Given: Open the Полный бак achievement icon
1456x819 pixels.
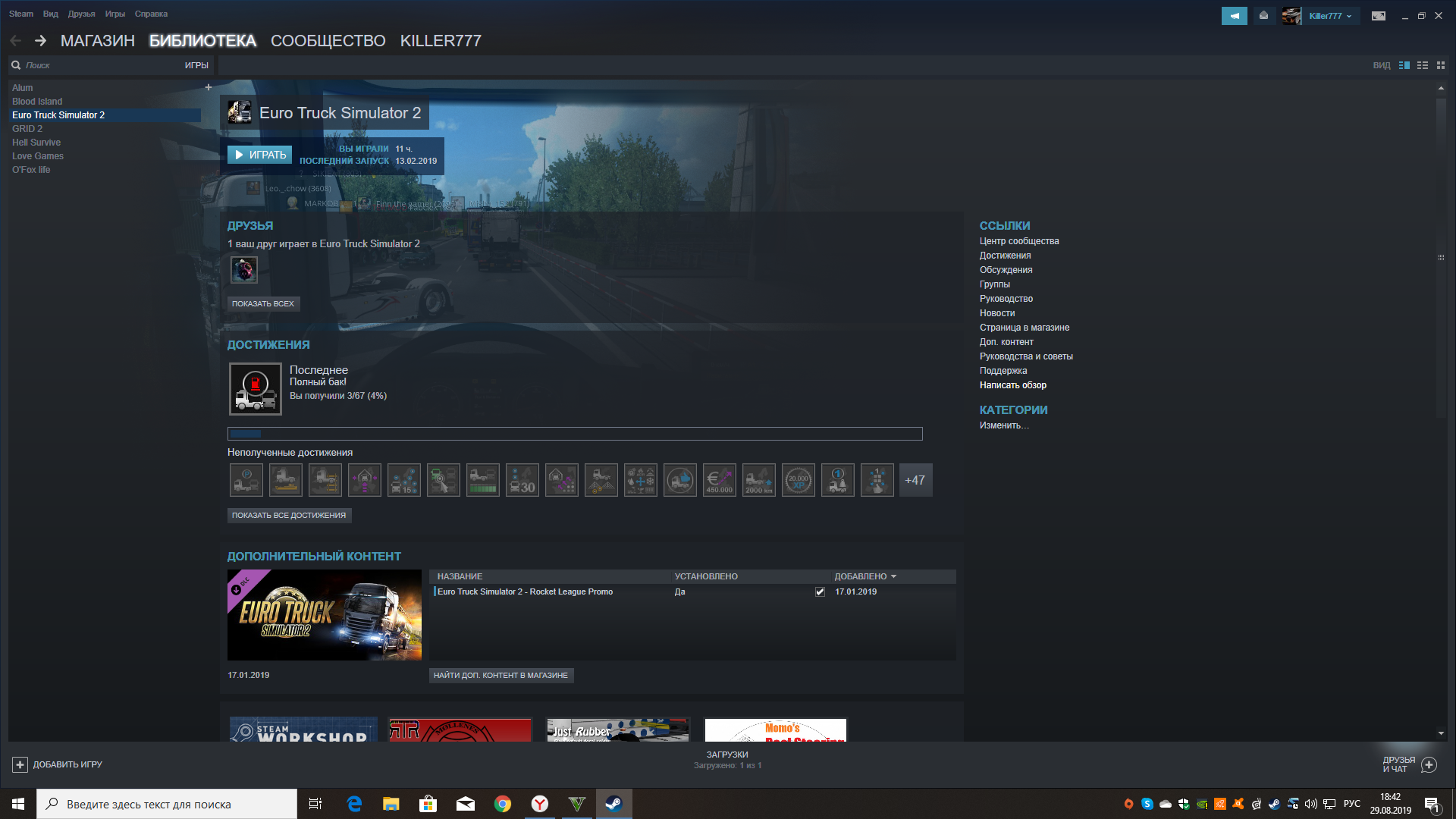Looking at the screenshot, I should [256, 388].
